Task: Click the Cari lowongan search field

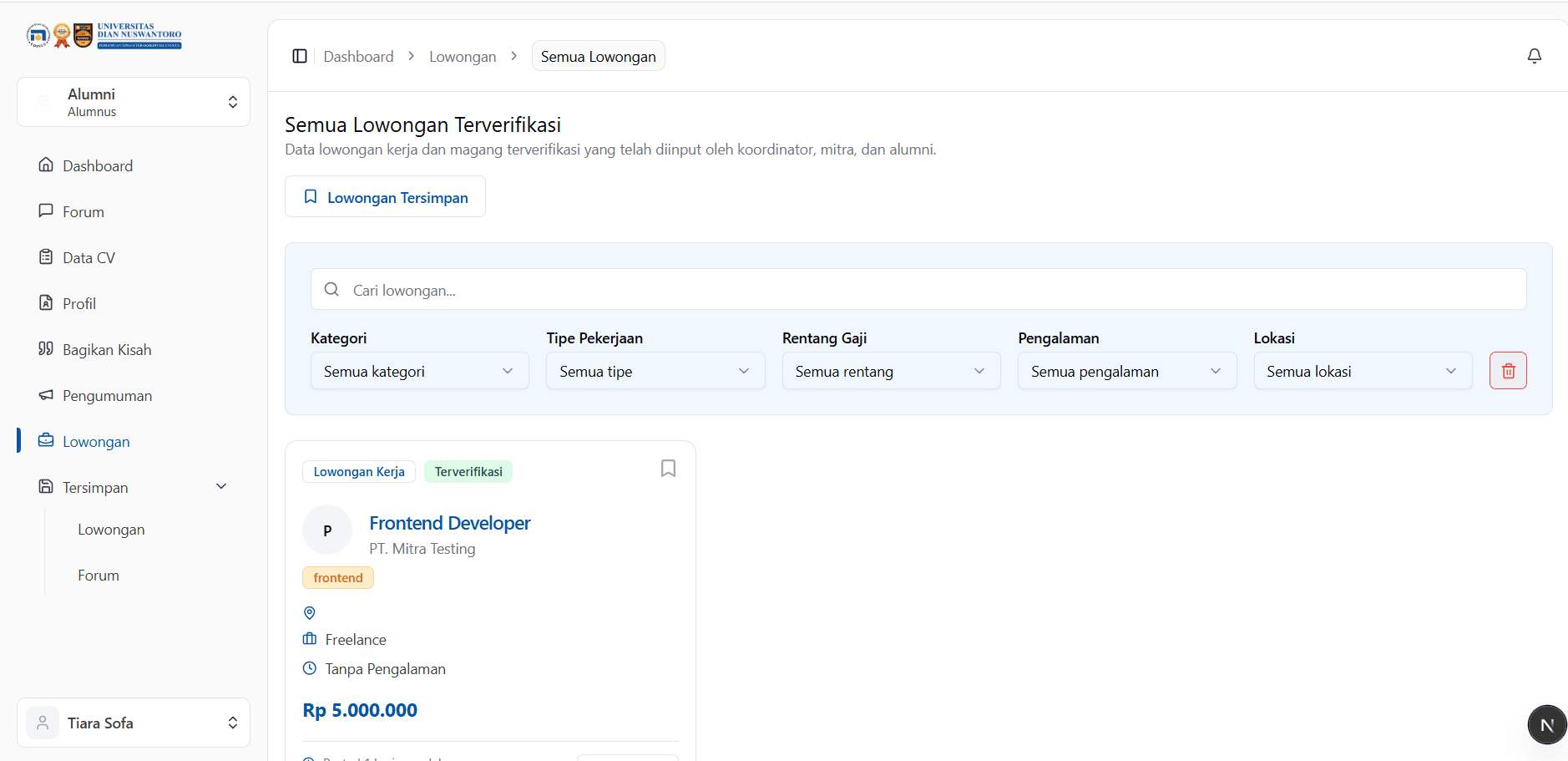Action: [x=918, y=289]
